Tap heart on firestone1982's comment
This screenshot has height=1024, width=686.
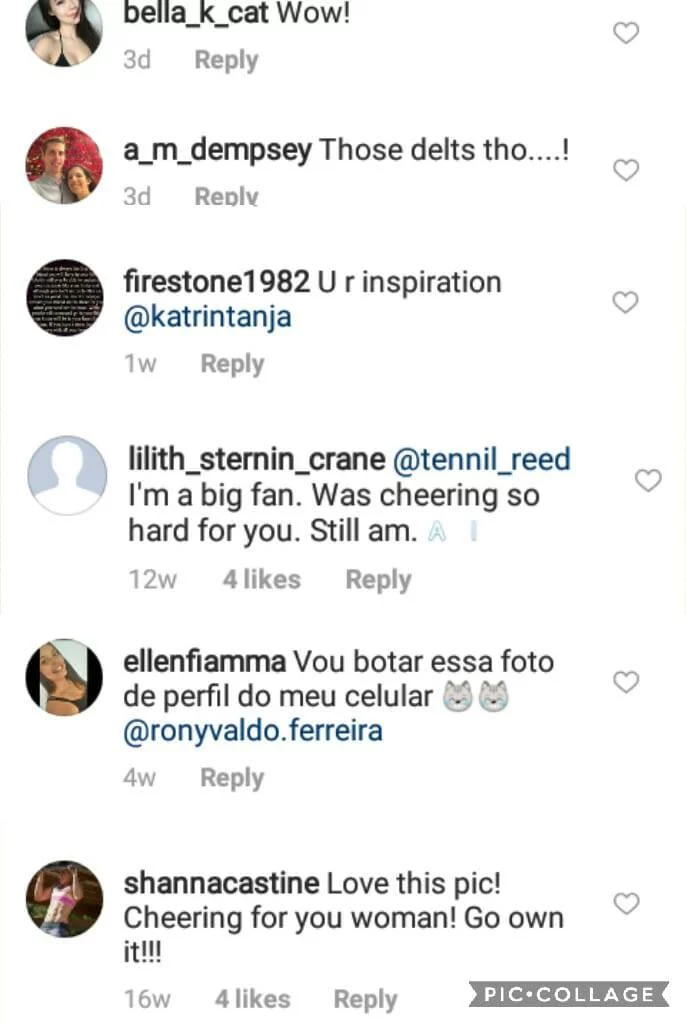(x=625, y=302)
